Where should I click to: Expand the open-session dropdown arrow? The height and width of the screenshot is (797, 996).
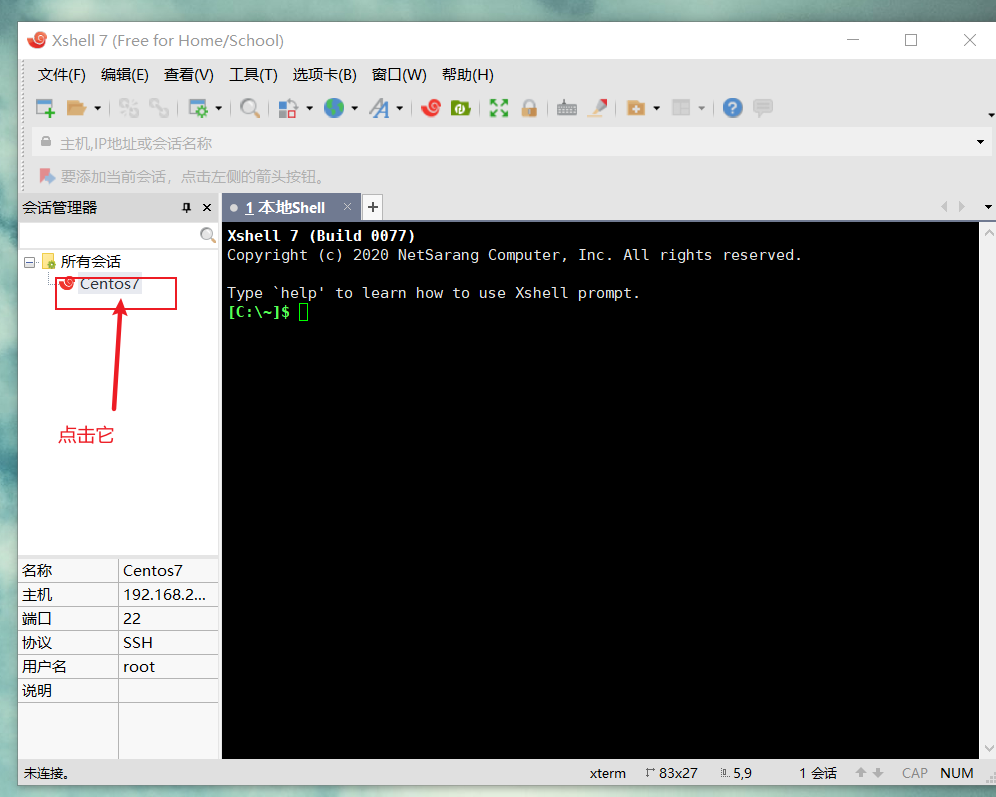[98, 109]
